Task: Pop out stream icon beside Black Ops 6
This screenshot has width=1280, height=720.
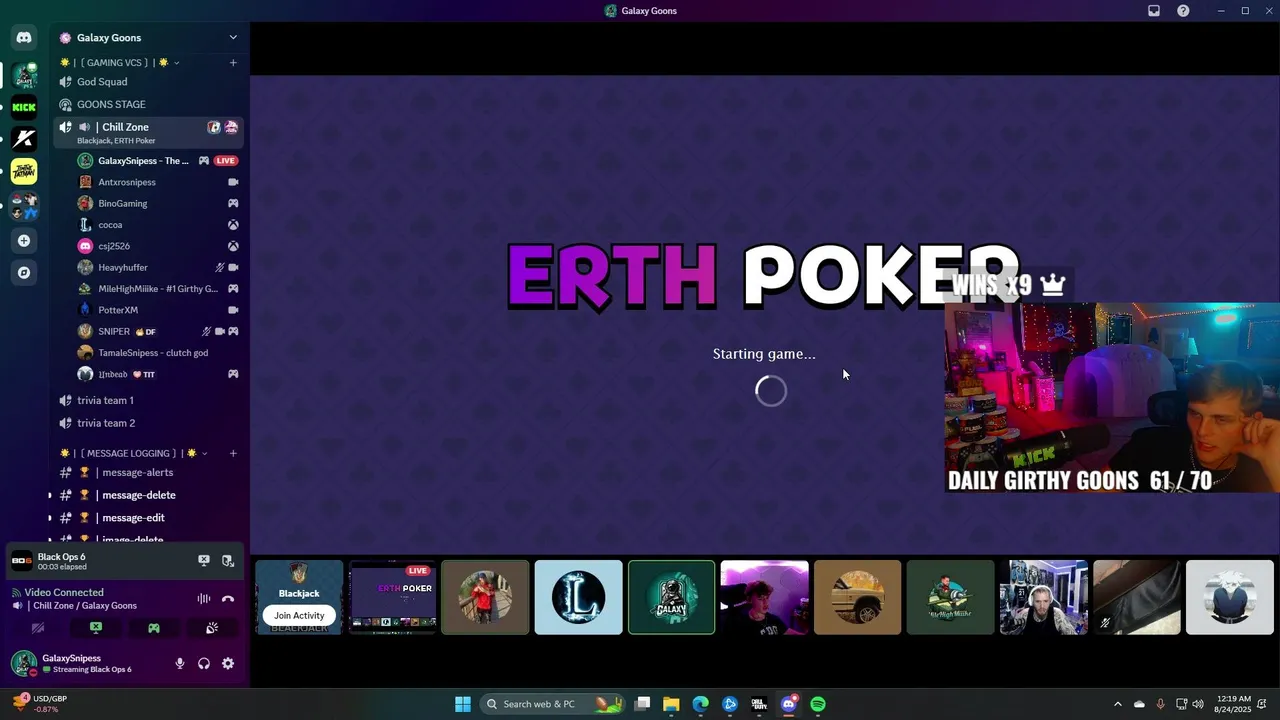Action: tap(228, 561)
